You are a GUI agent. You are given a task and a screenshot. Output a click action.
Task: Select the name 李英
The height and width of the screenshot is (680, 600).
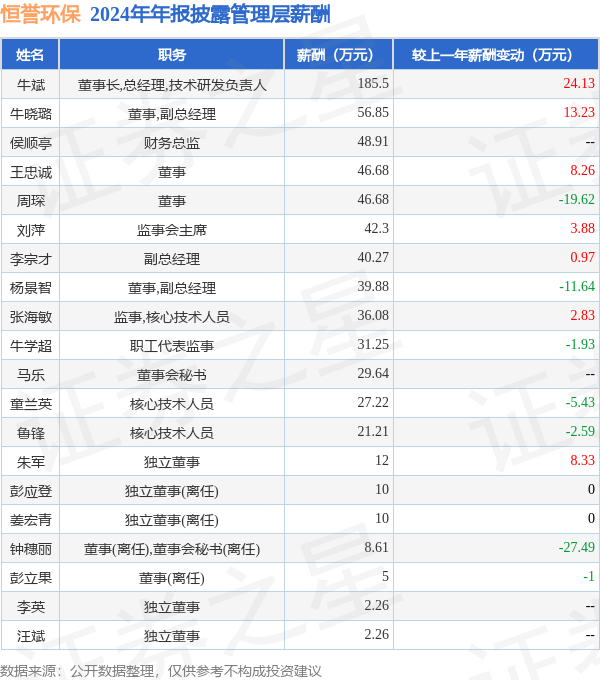tap(30, 608)
